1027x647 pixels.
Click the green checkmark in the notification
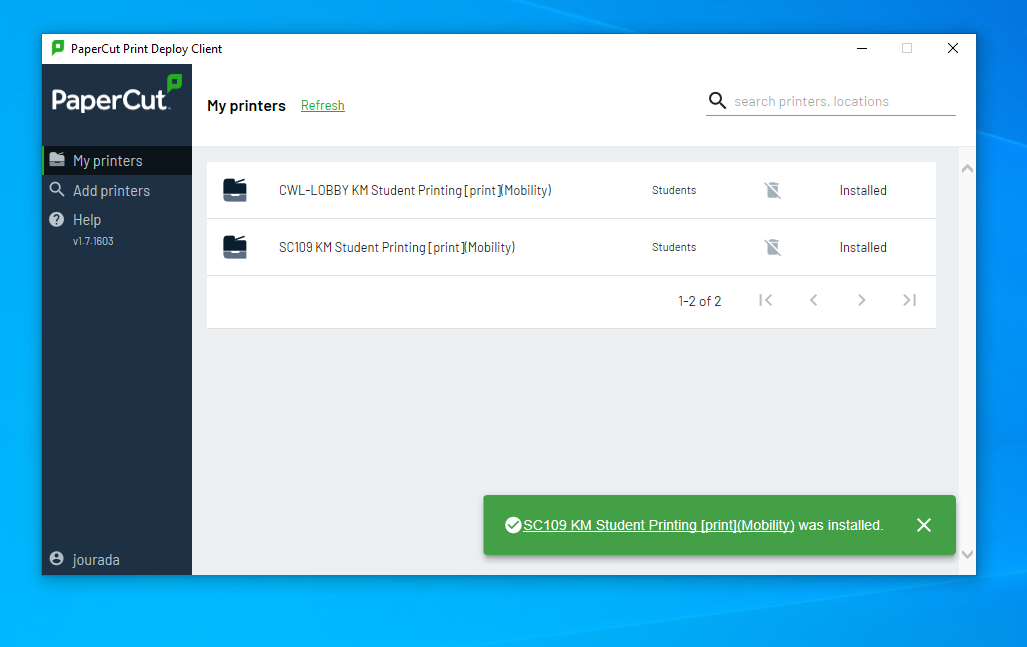[513, 525]
